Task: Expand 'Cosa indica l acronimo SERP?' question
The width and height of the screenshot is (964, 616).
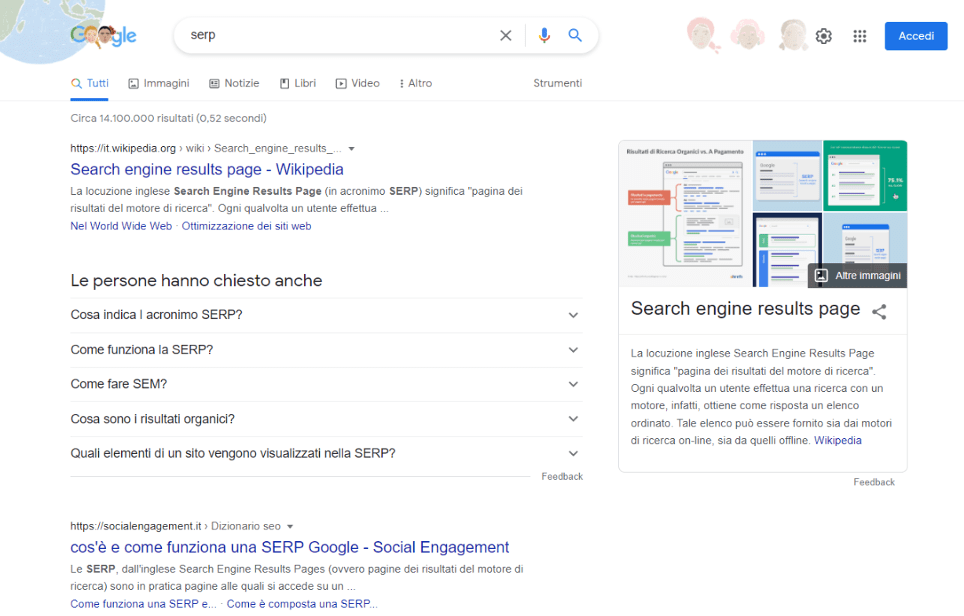Action: point(326,315)
